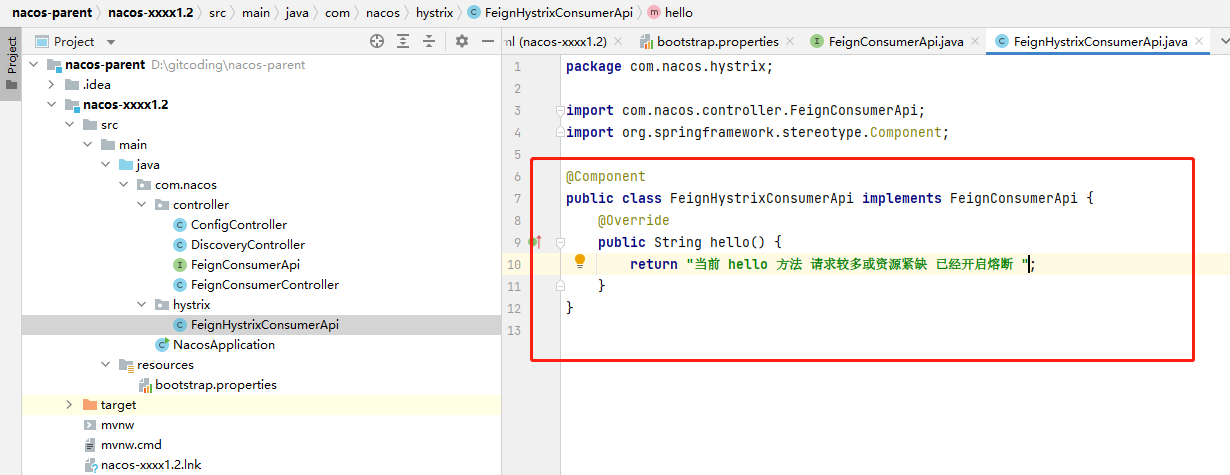The height and width of the screenshot is (475, 1230).
Task: Toggle fold marker beside hello() method
Action: (559, 242)
